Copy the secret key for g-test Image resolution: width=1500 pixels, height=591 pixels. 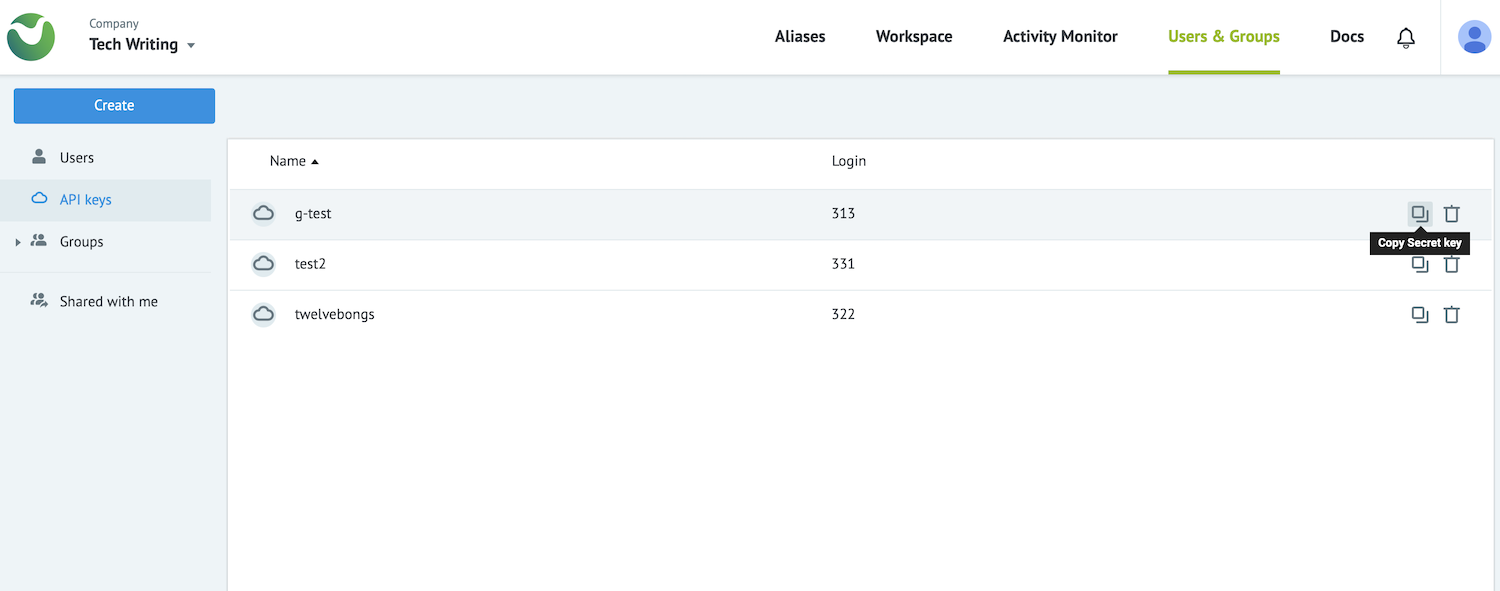[x=1420, y=213]
